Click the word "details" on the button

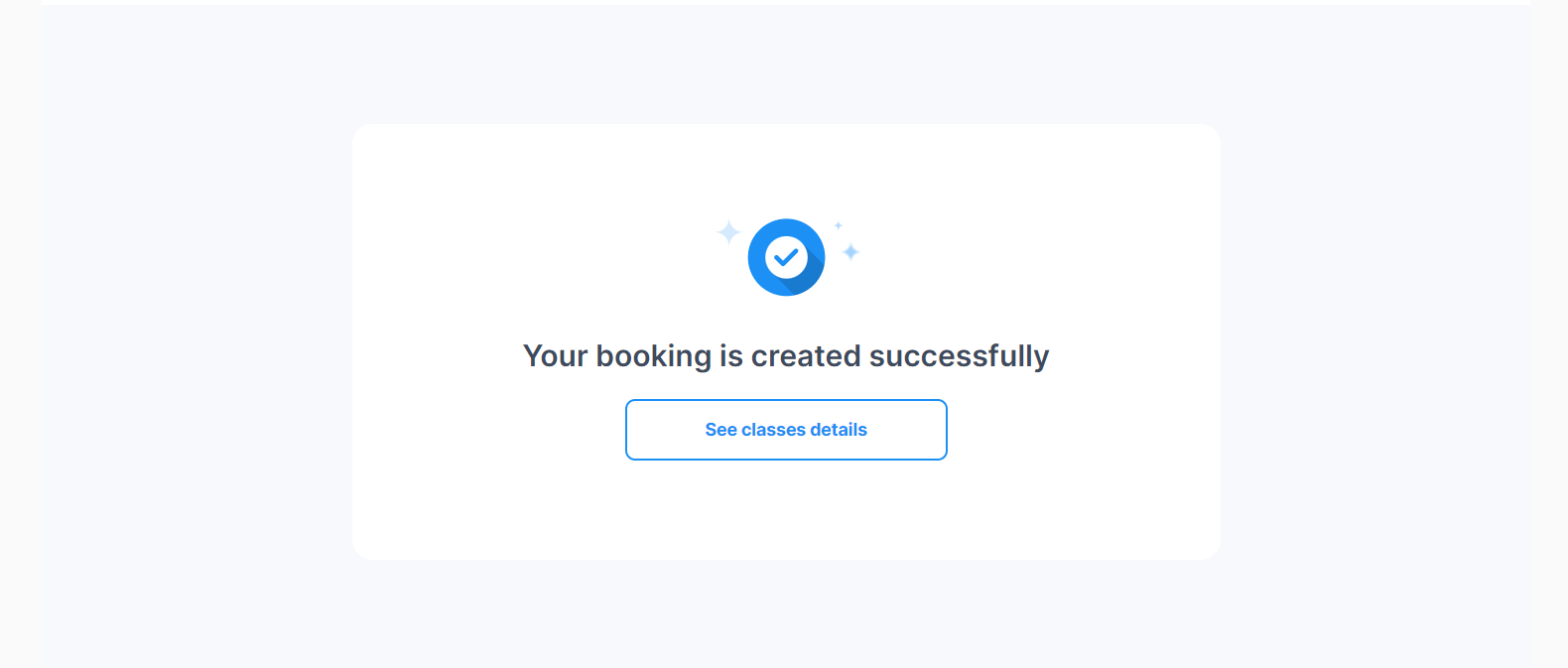tap(839, 430)
